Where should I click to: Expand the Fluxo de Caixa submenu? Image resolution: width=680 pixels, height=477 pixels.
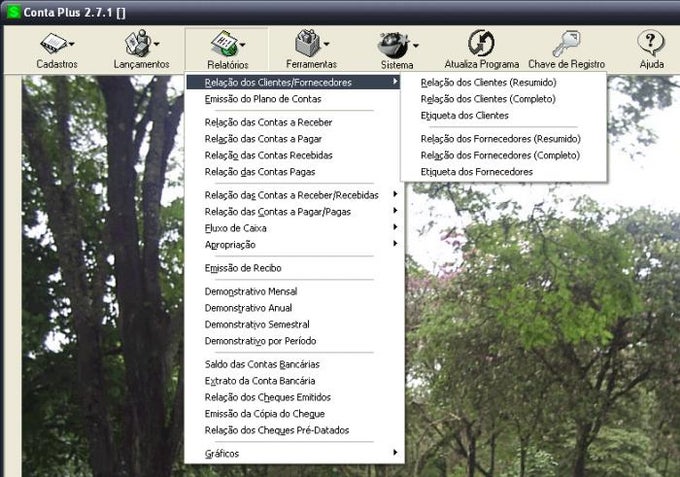[x=293, y=228]
